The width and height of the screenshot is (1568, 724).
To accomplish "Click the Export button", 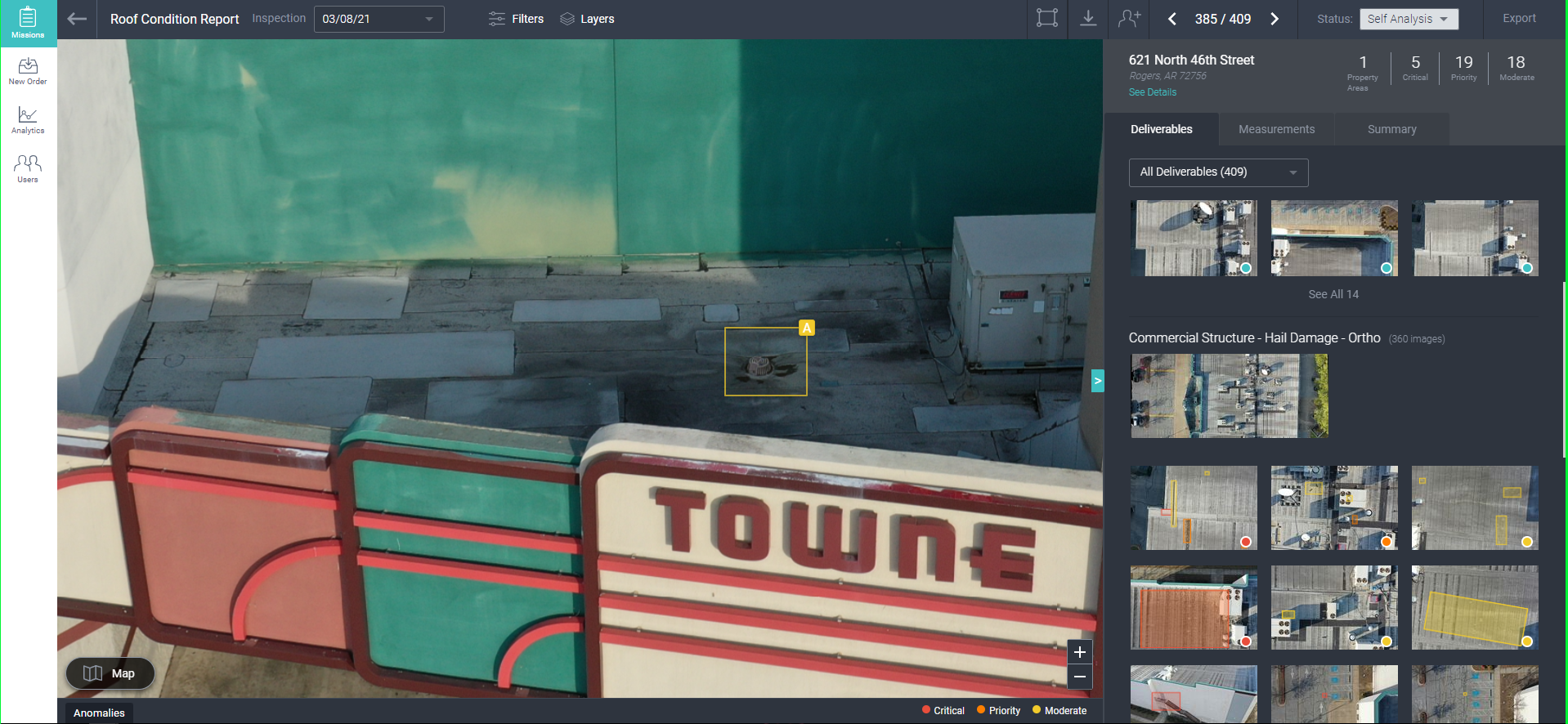I will point(1519,18).
